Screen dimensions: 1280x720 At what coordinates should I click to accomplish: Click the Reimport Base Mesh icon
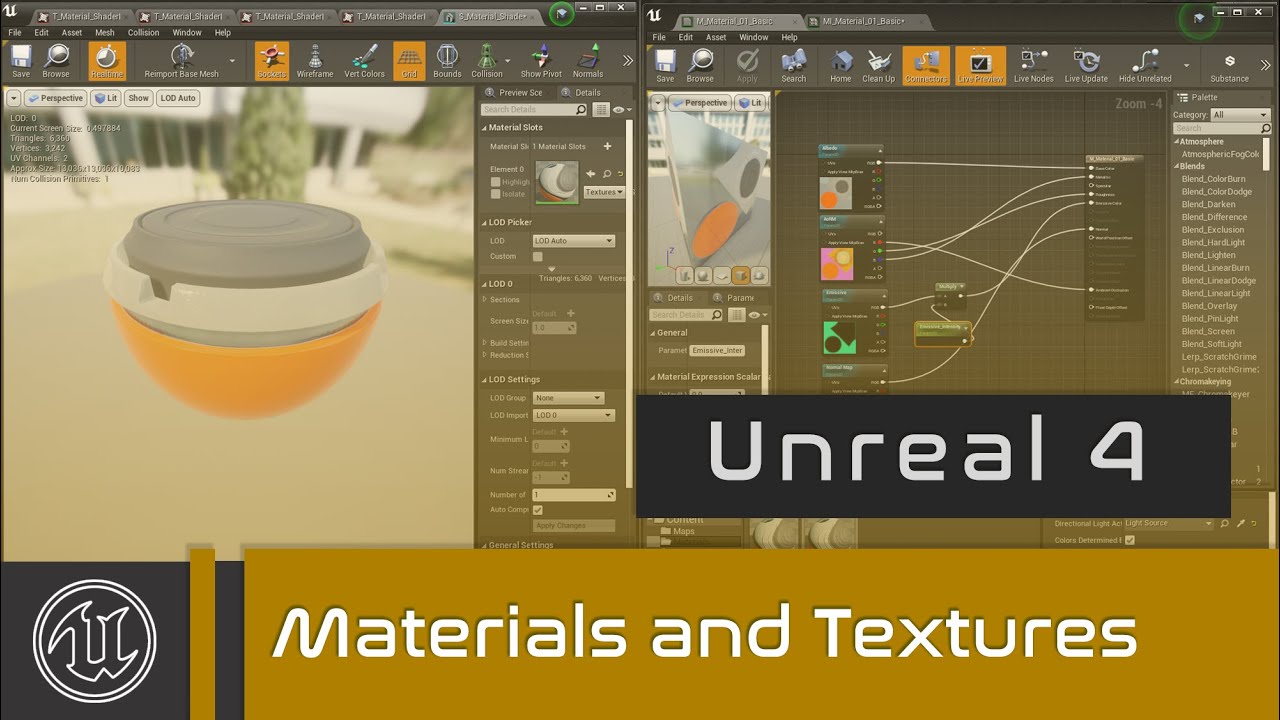click(x=182, y=57)
